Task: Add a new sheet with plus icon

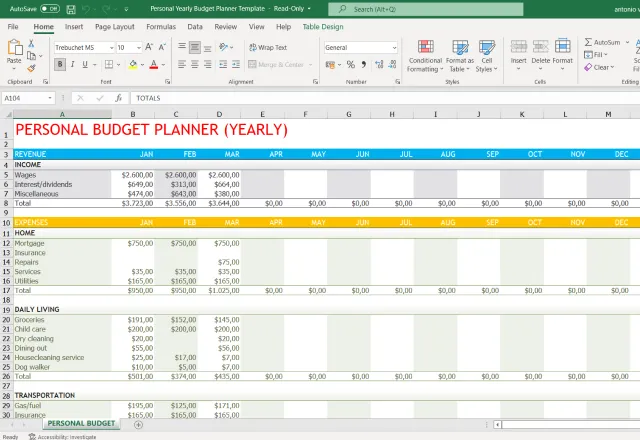Action: coord(138,425)
